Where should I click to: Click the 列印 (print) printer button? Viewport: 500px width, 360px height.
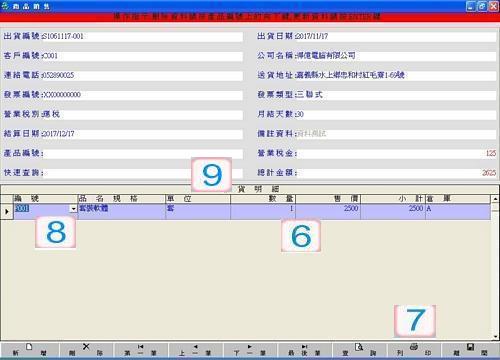(x=413, y=350)
